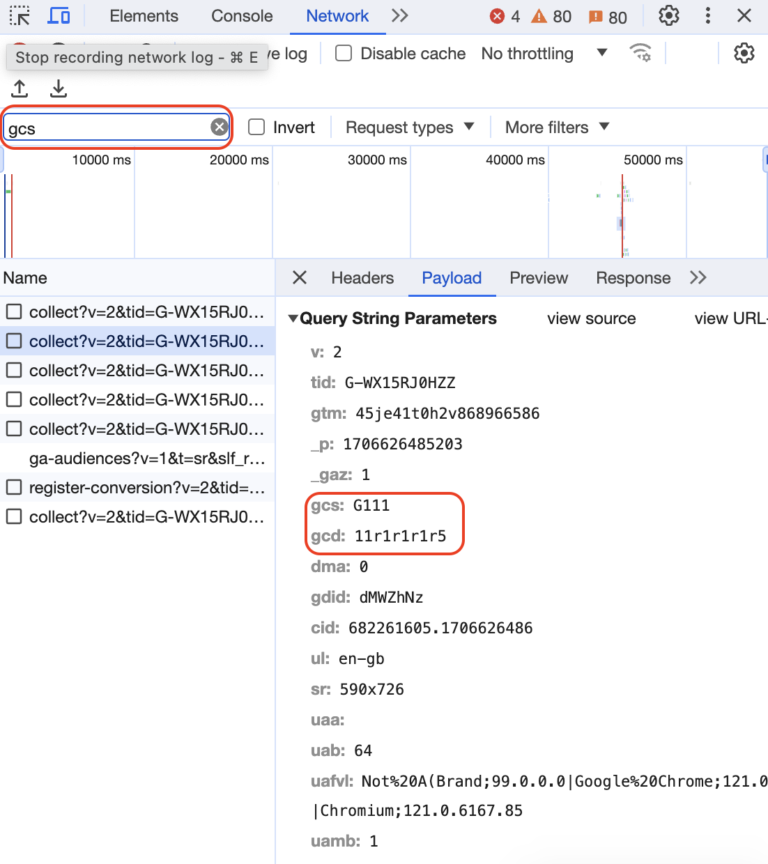This screenshot has height=864, width=768.
Task: Open the No throttling dropdown
Action: [x=544, y=54]
